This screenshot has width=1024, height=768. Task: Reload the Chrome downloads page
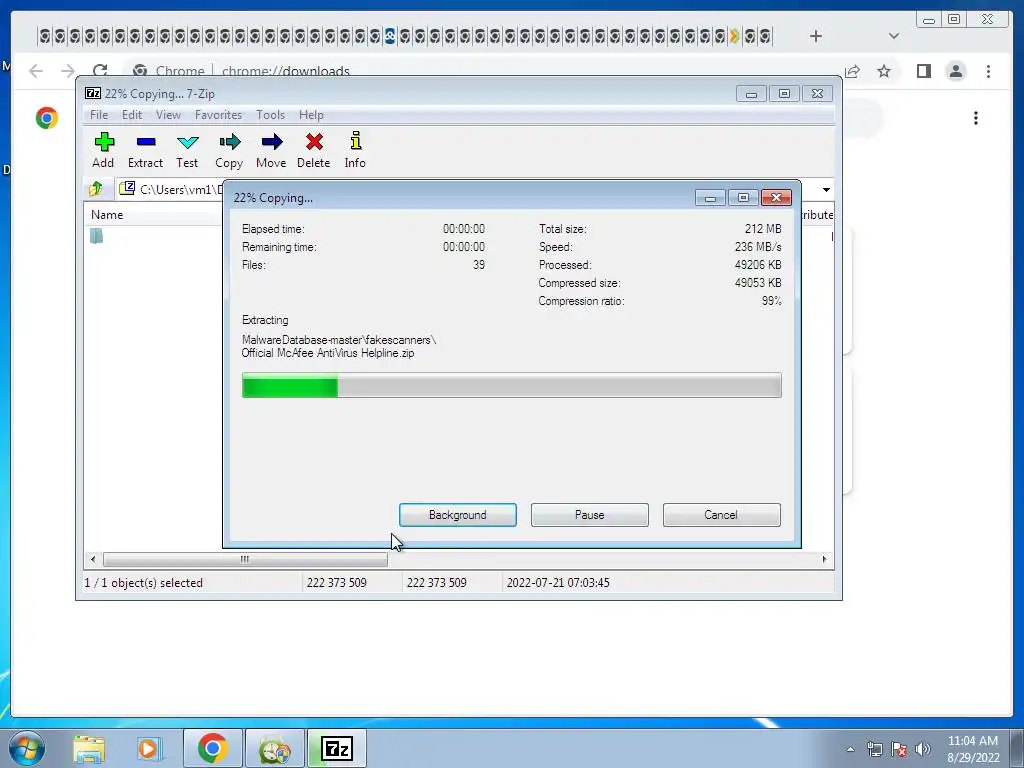click(100, 71)
